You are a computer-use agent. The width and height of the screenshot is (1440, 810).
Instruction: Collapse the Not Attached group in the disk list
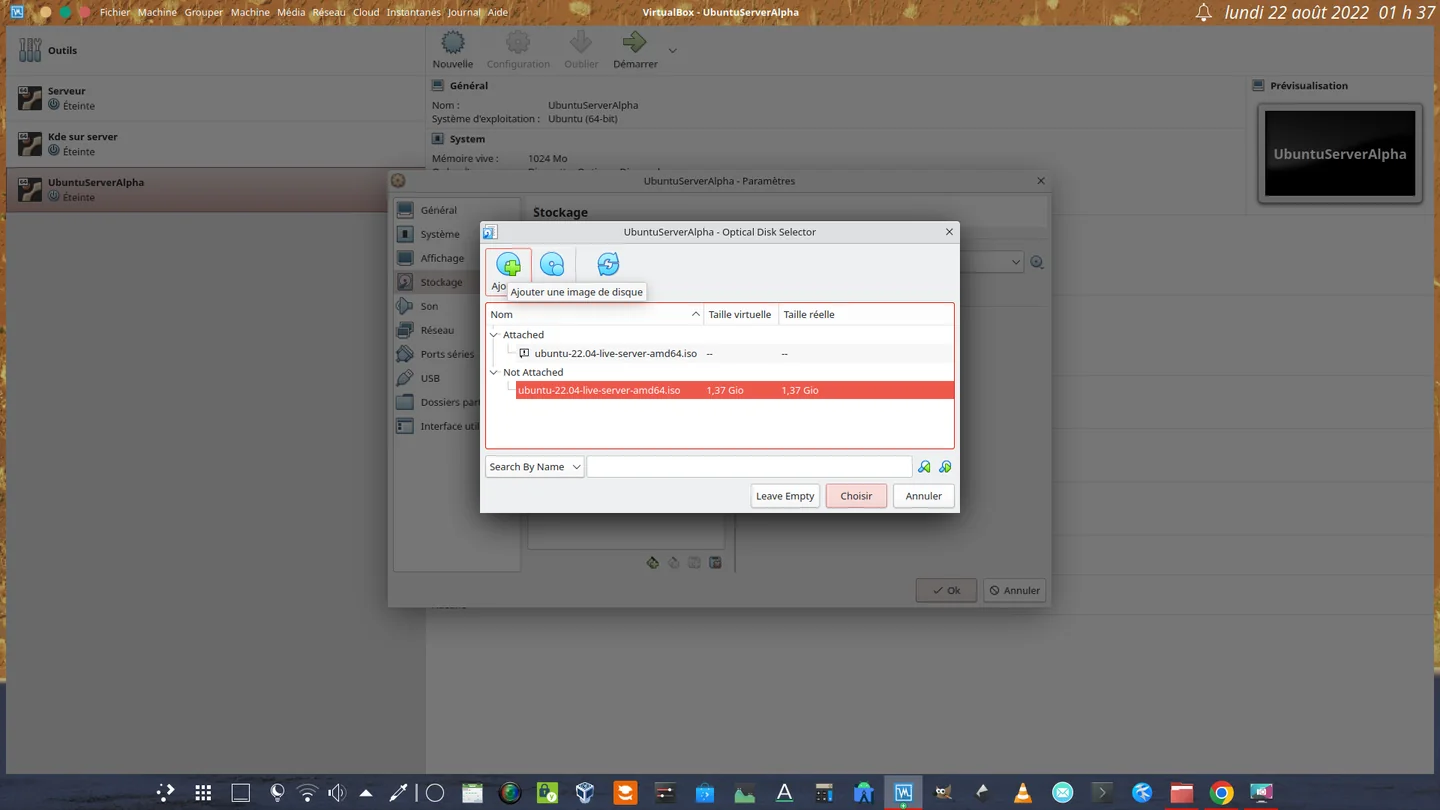(x=494, y=372)
